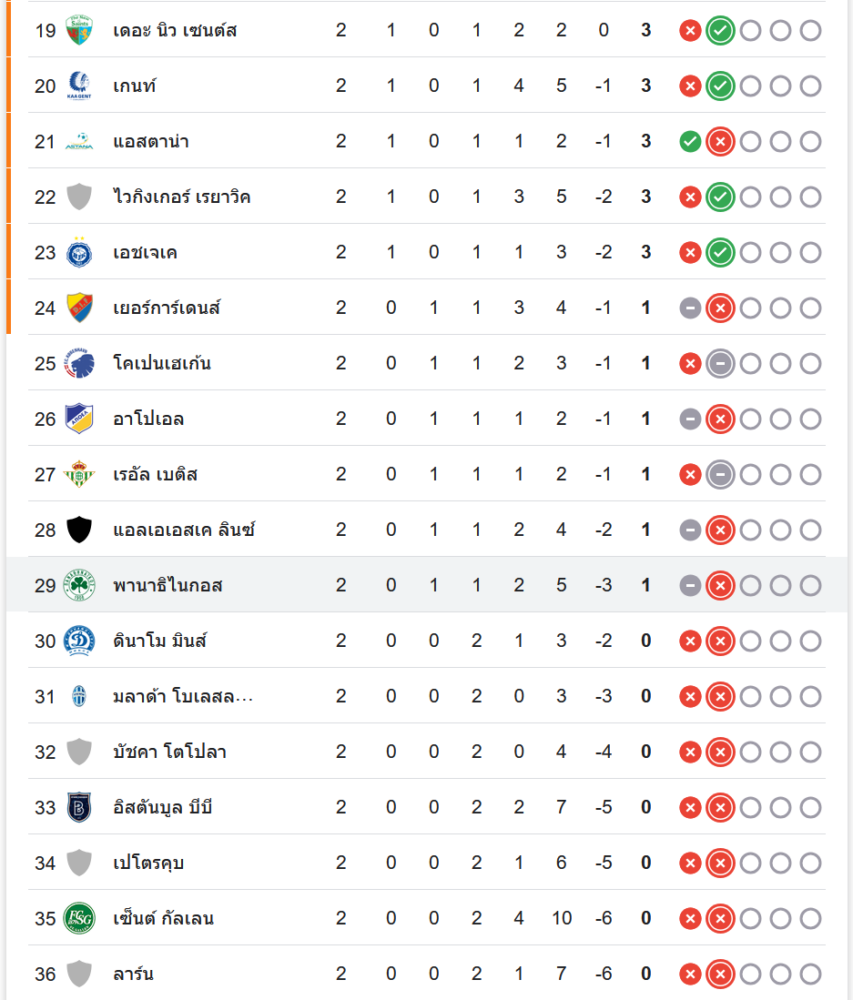Click The New Saints' green win result icon
Image resolution: width=853 pixels, height=1000 pixels.
pos(719,31)
